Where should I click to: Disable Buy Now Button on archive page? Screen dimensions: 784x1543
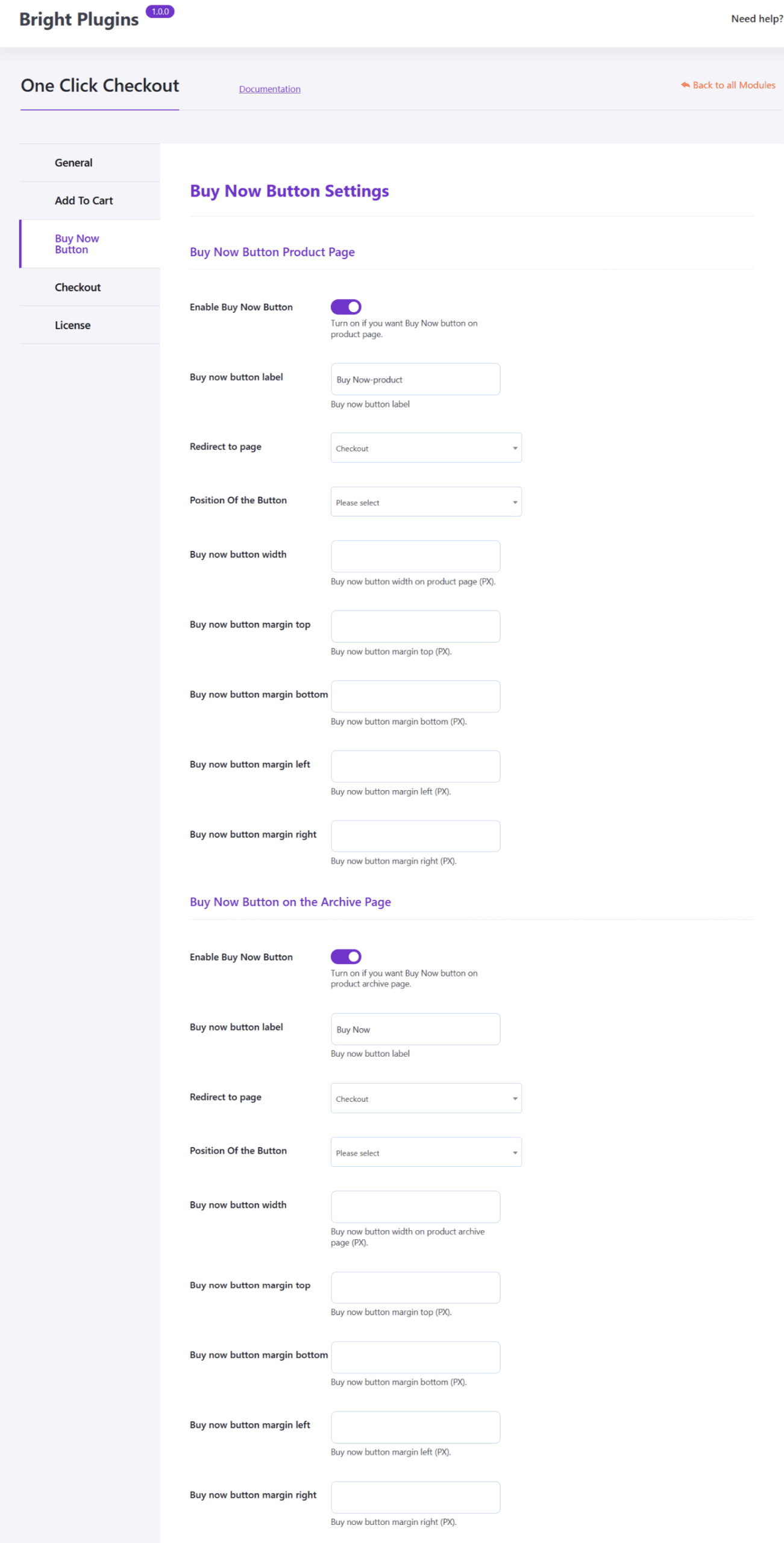345,956
